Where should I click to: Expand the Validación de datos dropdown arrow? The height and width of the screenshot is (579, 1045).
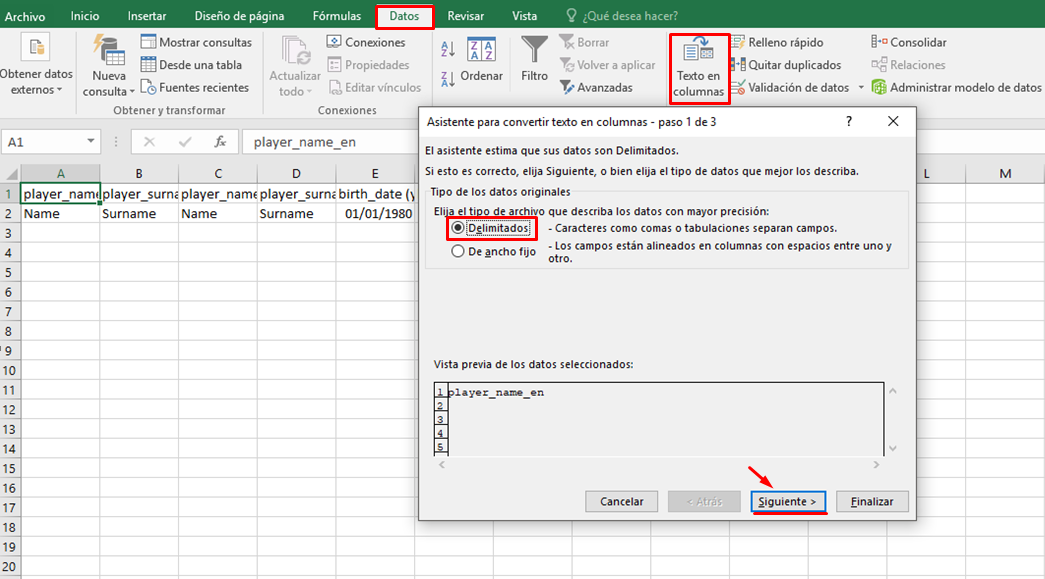860,87
